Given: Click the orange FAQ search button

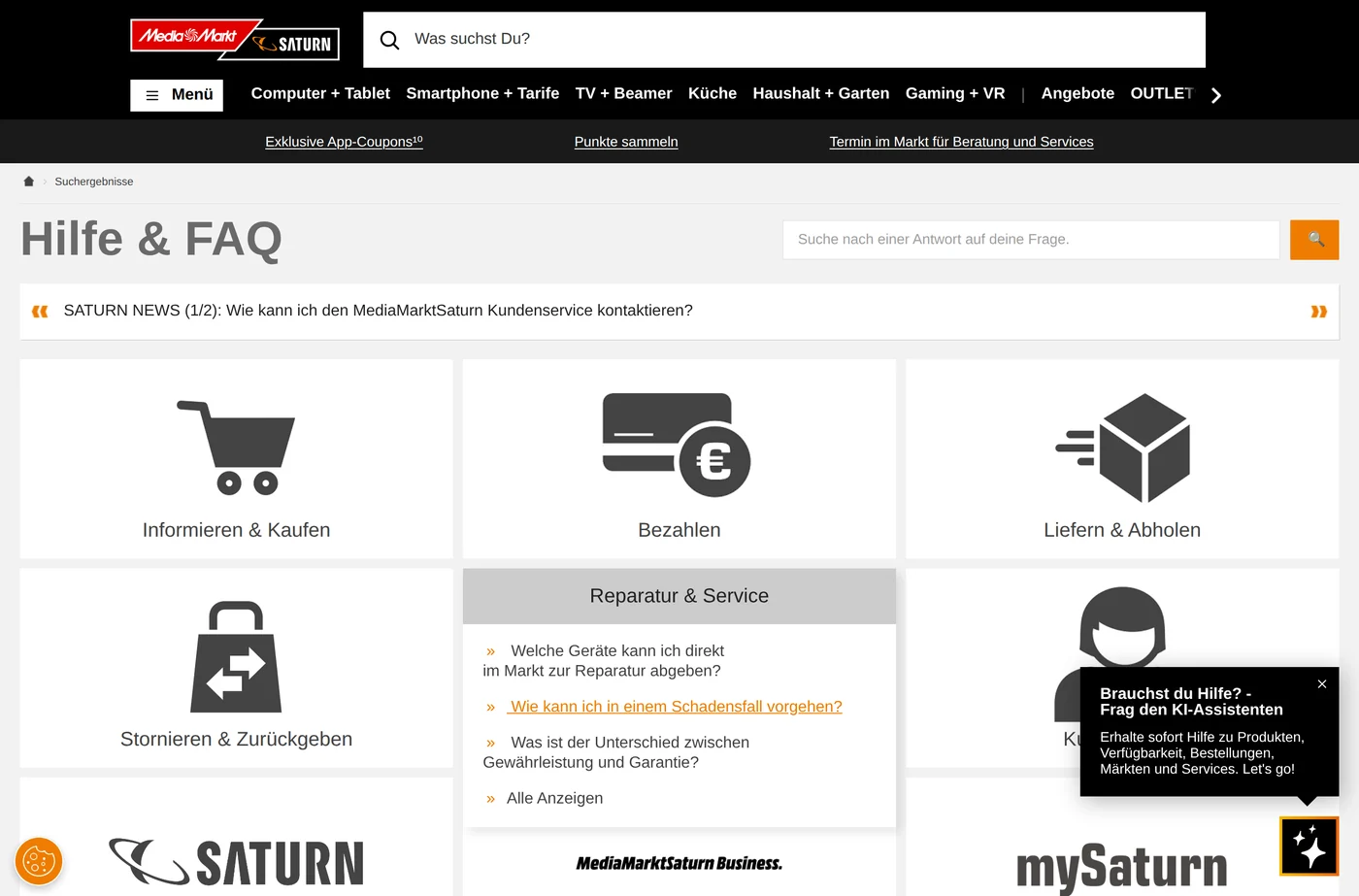Looking at the screenshot, I should tap(1314, 240).
